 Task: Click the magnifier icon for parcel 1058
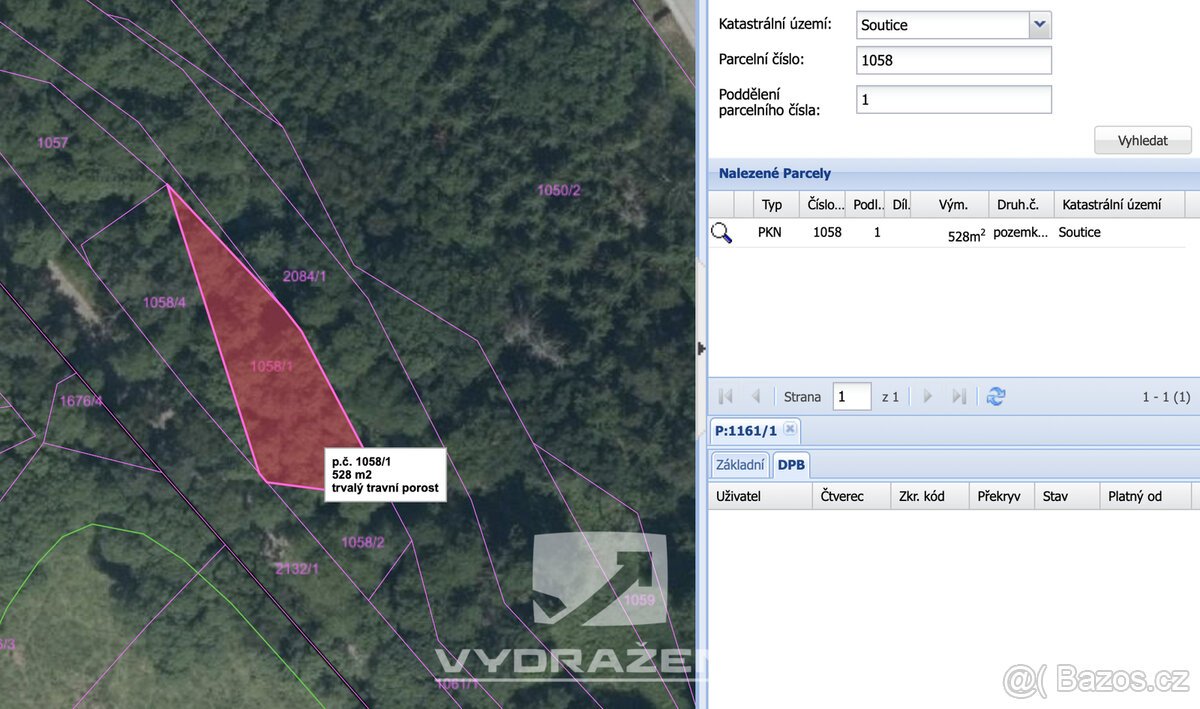tap(721, 233)
